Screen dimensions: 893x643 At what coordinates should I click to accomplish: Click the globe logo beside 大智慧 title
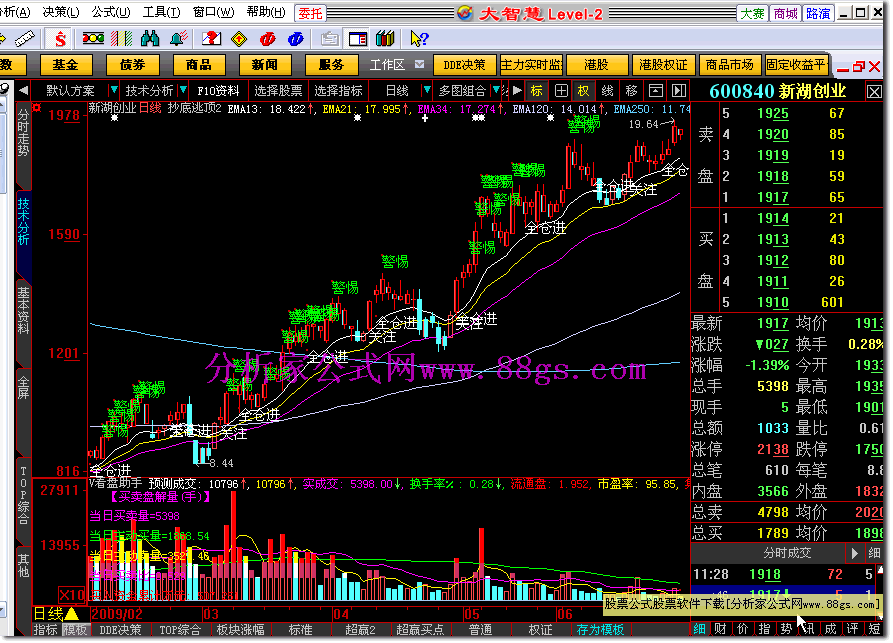pos(465,13)
